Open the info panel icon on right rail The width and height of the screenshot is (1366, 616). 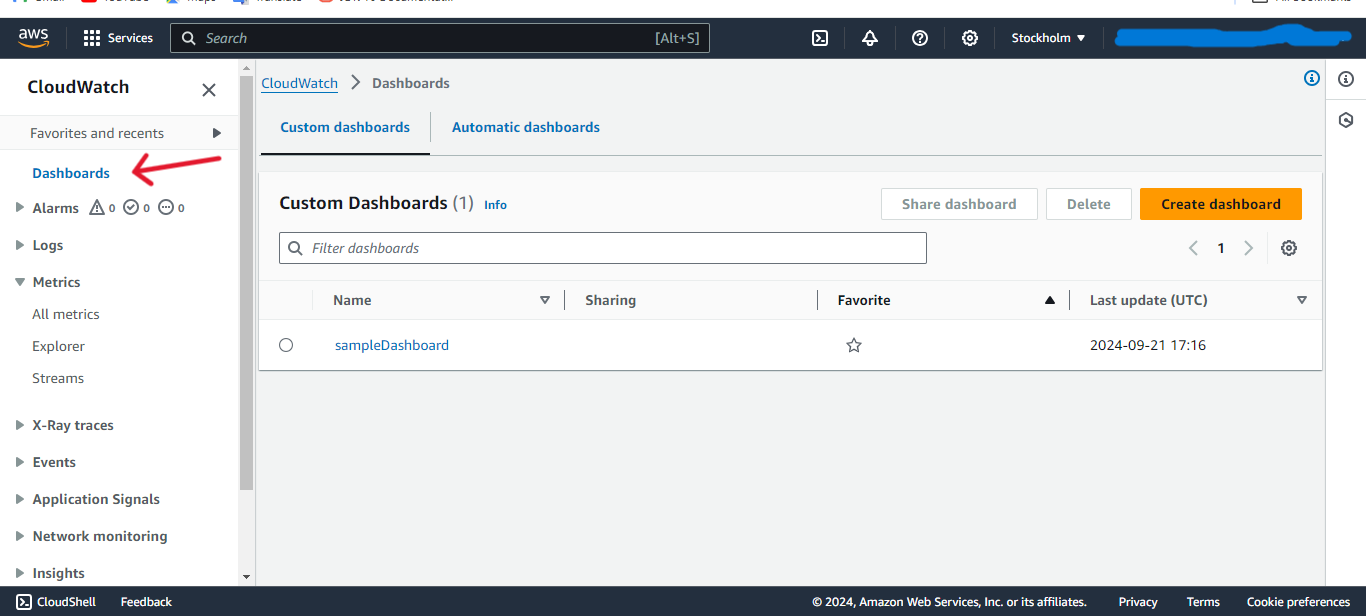coord(1346,79)
